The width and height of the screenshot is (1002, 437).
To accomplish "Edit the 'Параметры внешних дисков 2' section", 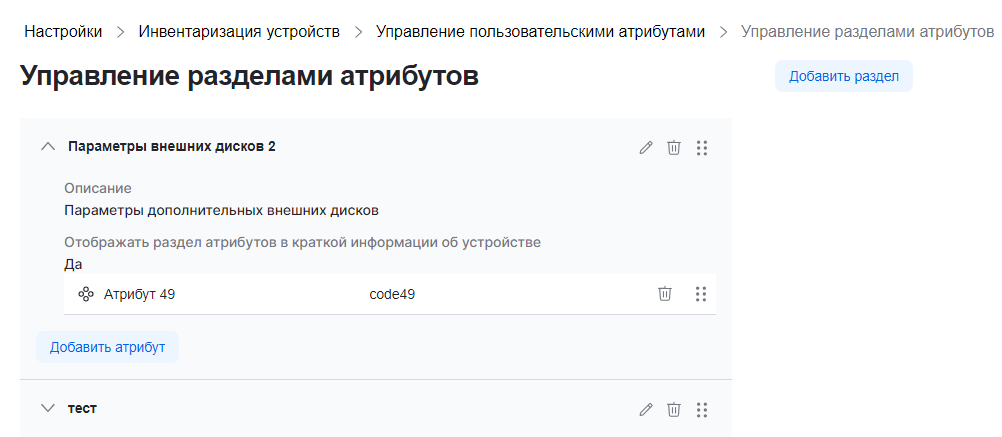I will 646,147.
